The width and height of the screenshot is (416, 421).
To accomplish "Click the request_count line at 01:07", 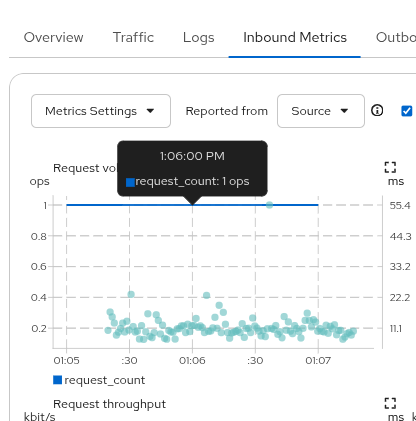I will 318,205.
